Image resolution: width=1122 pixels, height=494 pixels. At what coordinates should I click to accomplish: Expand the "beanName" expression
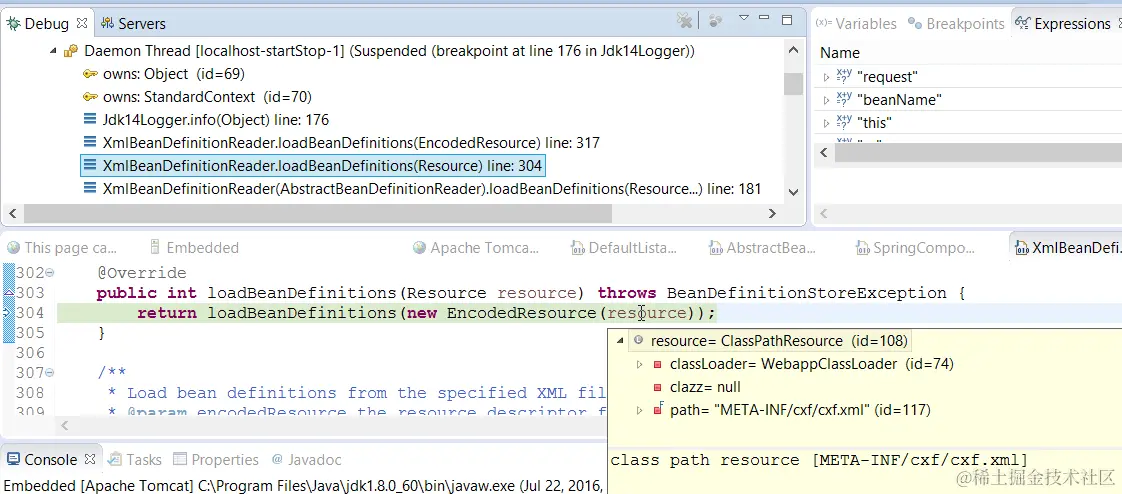click(x=826, y=100)
